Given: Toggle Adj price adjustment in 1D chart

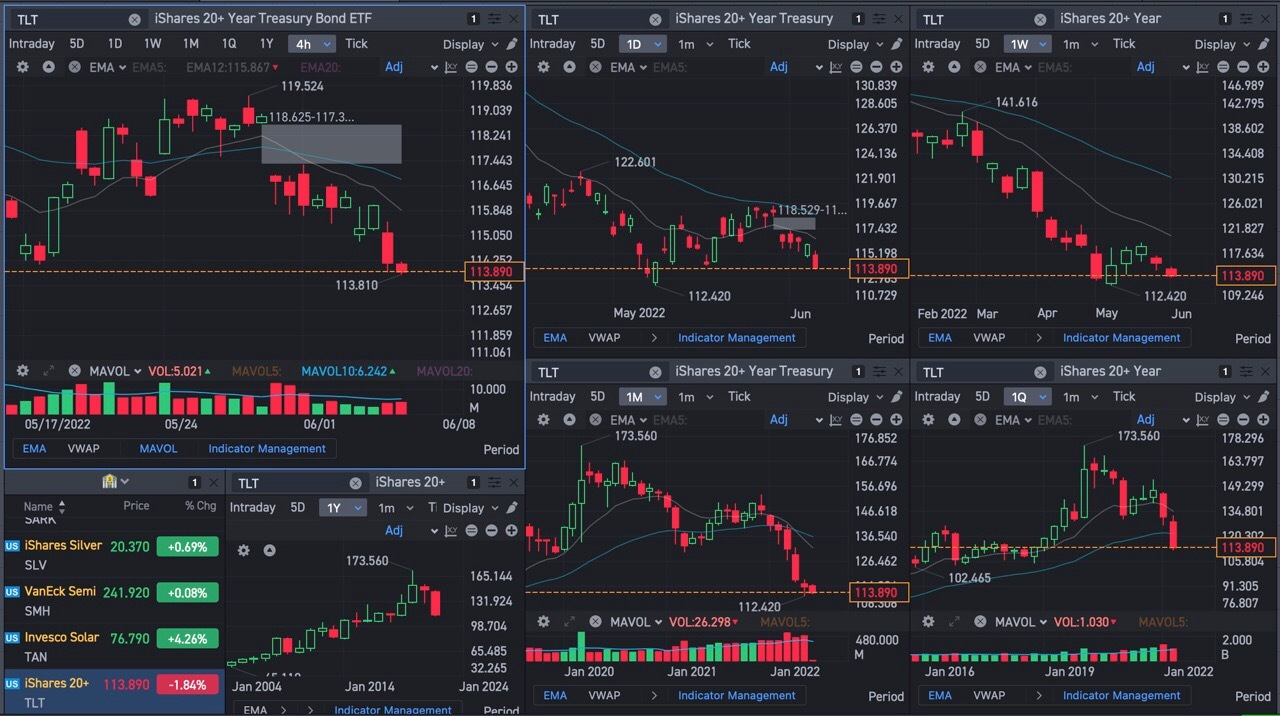Looking at the screenshot, I should coord(779,67).
